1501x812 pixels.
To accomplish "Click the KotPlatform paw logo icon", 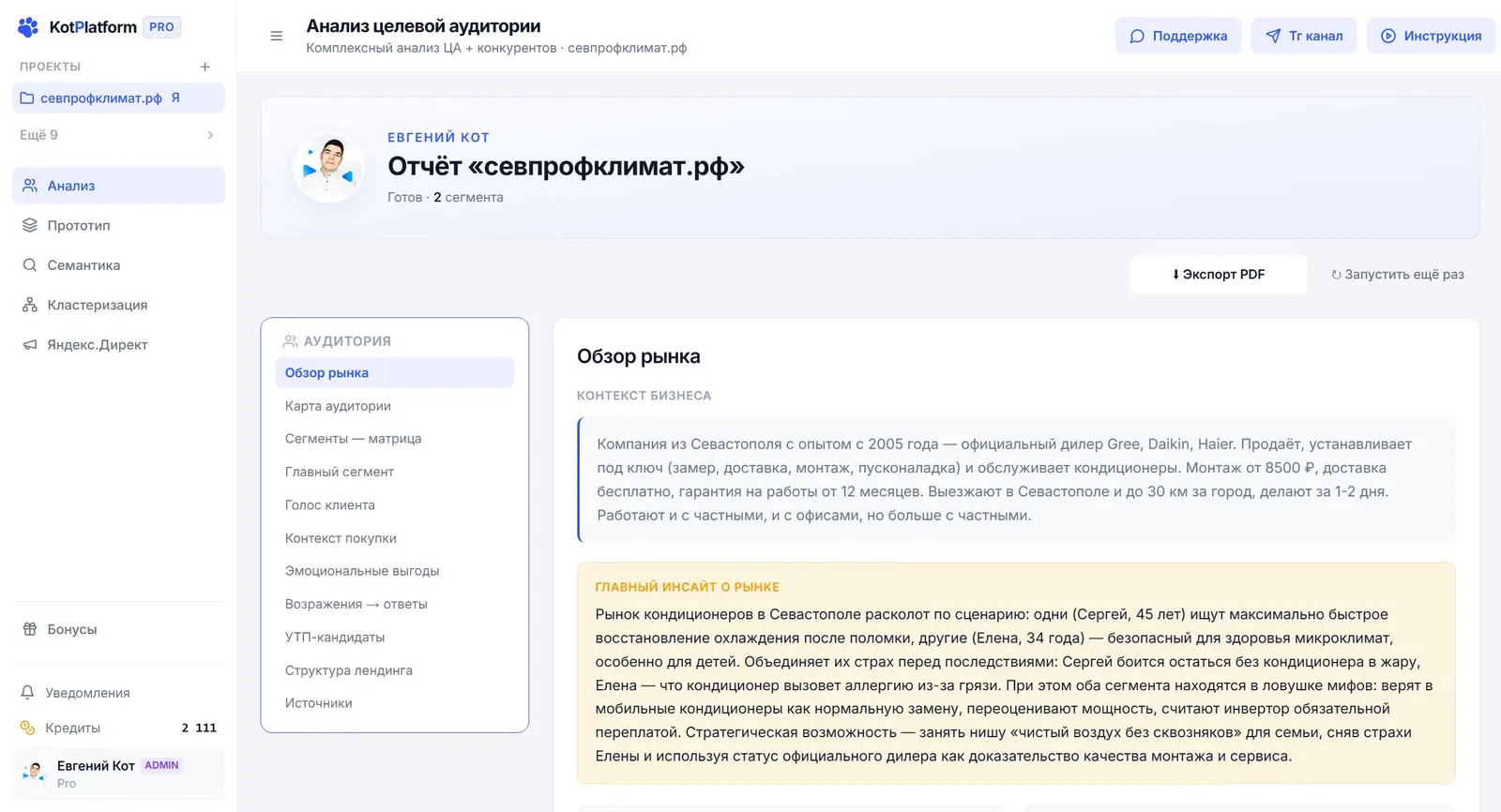I will [x=28, y=27].
